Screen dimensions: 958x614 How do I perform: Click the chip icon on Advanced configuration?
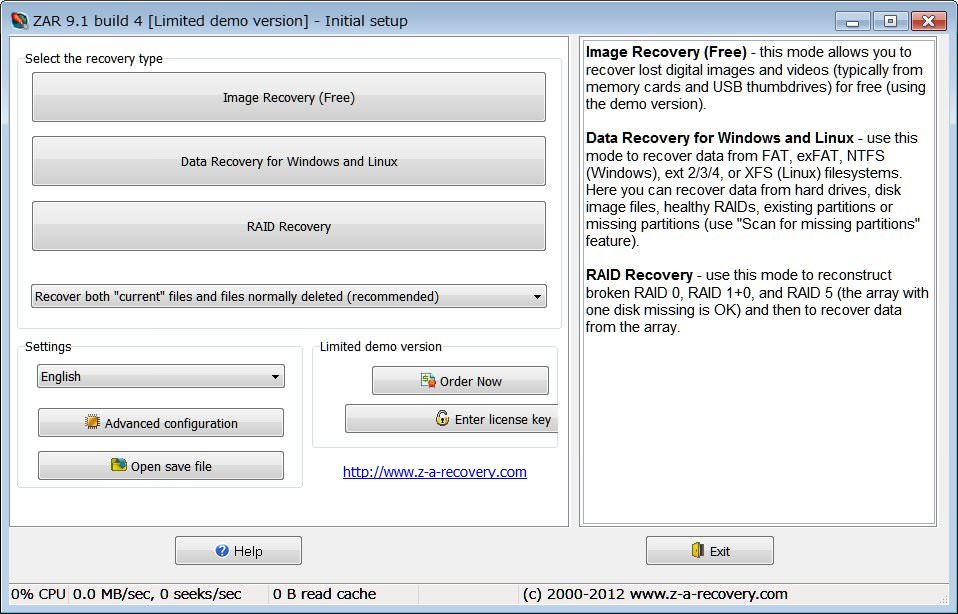[92, 422]
